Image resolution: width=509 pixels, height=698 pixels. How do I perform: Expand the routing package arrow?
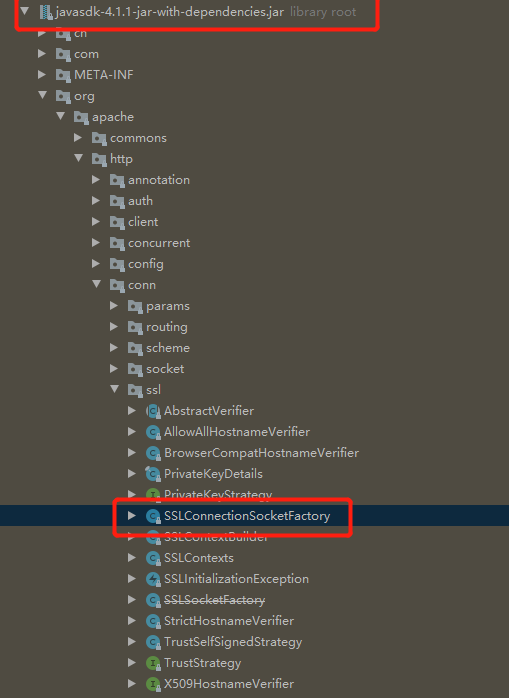[114, 326]
